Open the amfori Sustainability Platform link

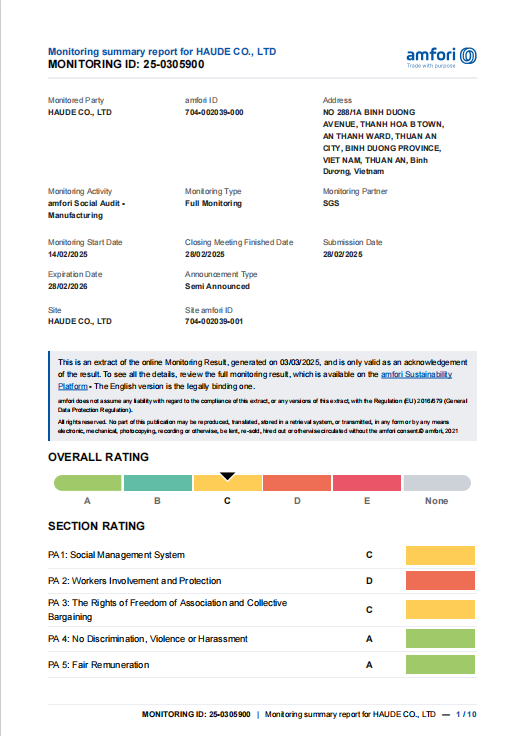(x=416, y=375)
